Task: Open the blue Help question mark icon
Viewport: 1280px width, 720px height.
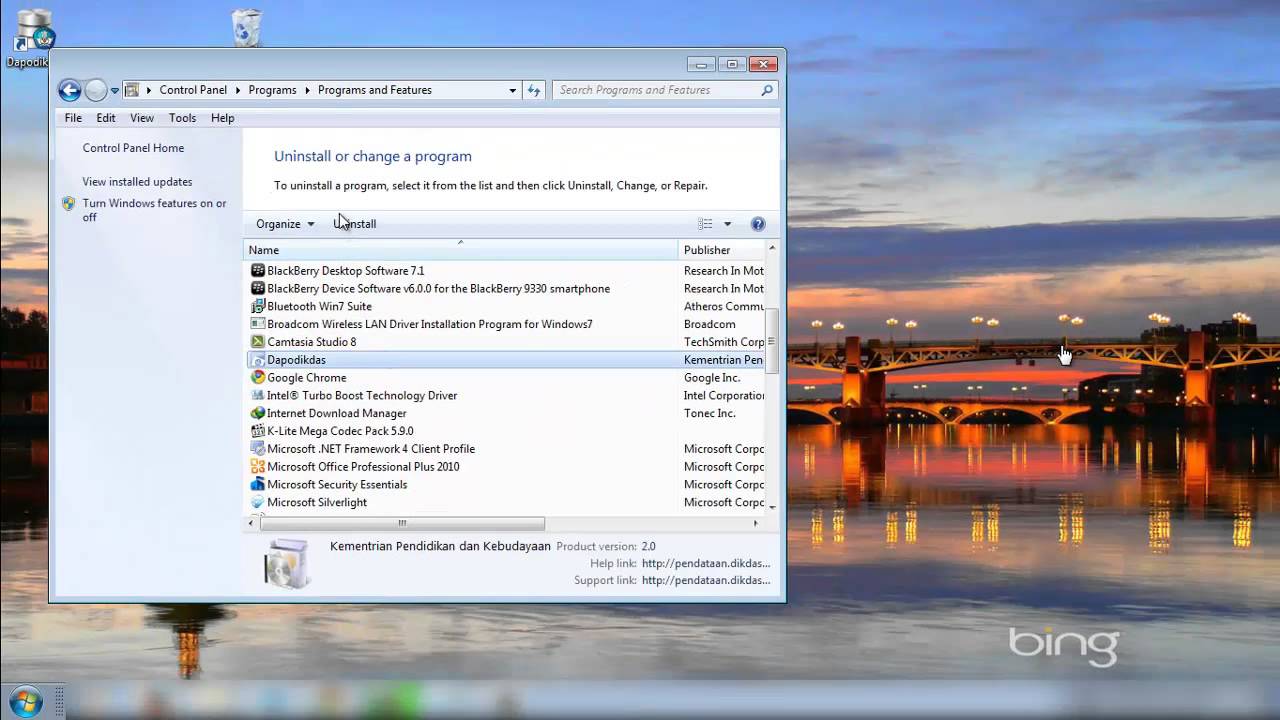Action: (758, 224)
